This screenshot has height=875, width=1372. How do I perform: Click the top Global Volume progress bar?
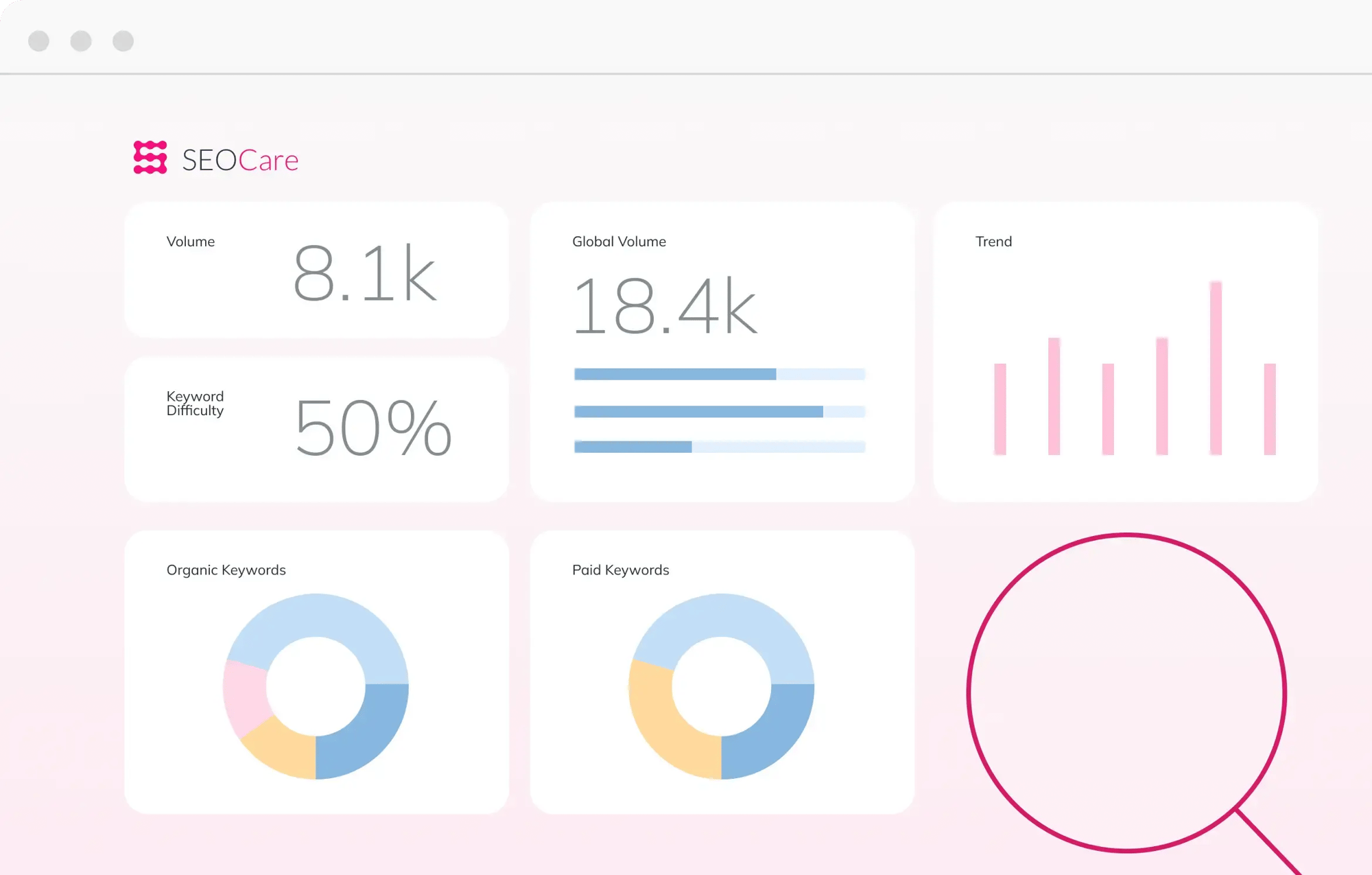tap(719, 374)
